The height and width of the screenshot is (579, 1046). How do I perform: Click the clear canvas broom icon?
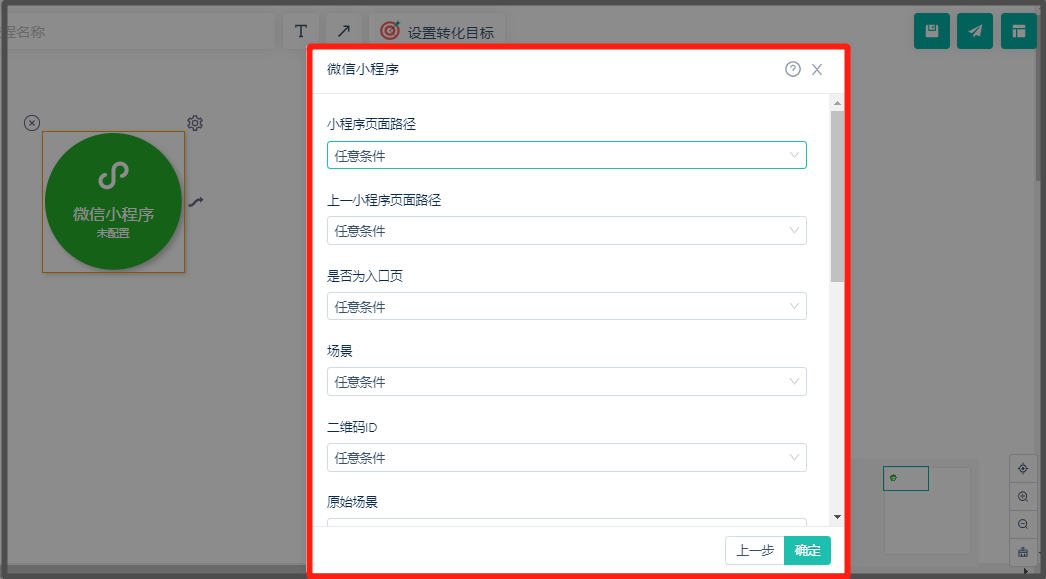coord(1023,552)
